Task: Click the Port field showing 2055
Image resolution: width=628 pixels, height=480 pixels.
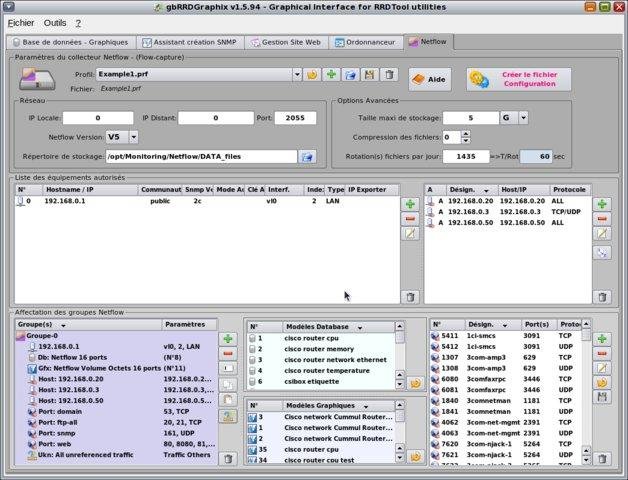Action: coord(295,118)
